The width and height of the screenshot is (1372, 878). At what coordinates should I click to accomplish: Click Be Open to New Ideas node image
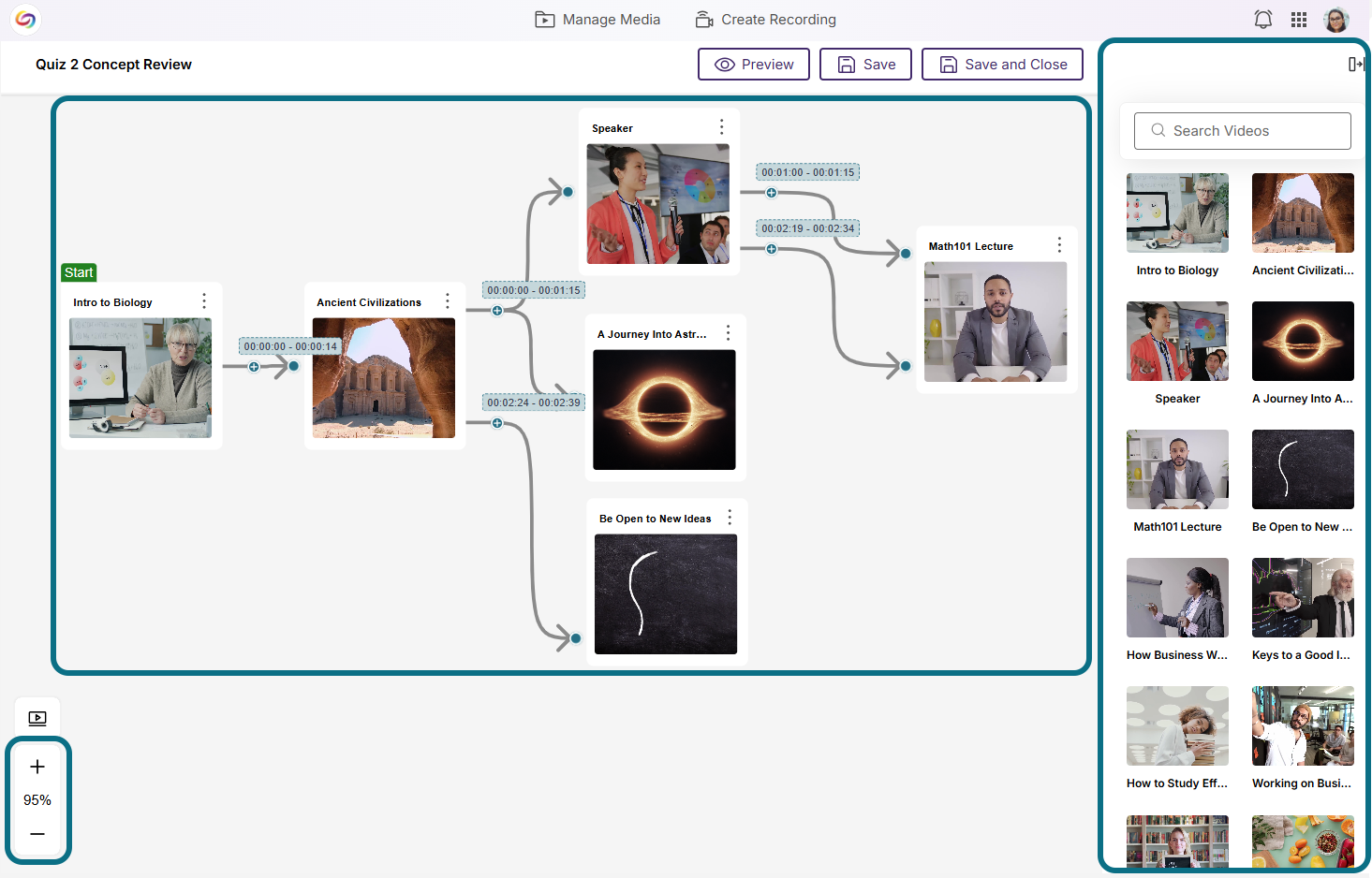(666, 594)
